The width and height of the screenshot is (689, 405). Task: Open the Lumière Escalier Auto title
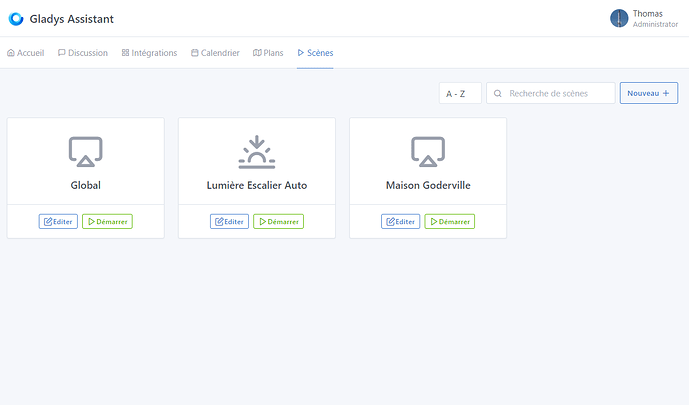tap(257, 185)
